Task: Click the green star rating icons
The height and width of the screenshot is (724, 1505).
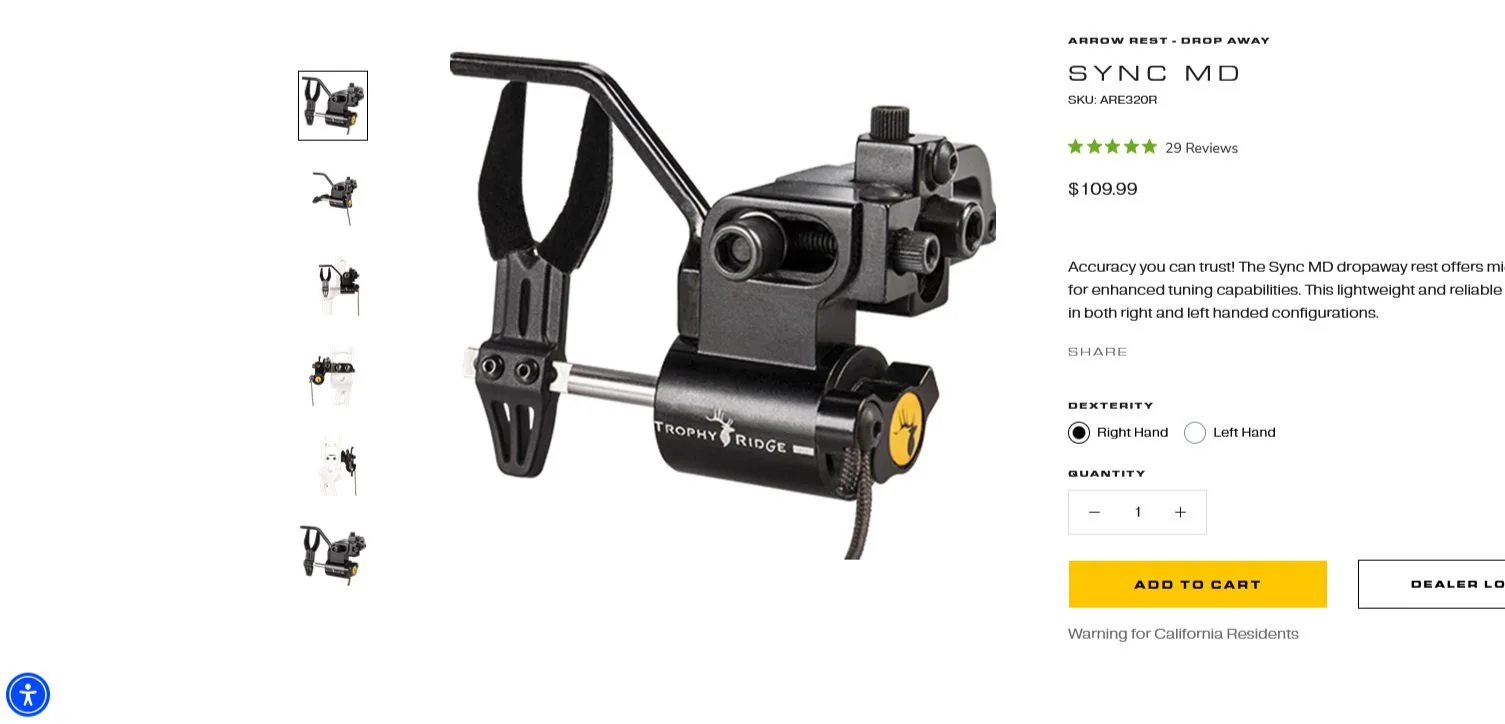Action: click(x=1112, y=147)
